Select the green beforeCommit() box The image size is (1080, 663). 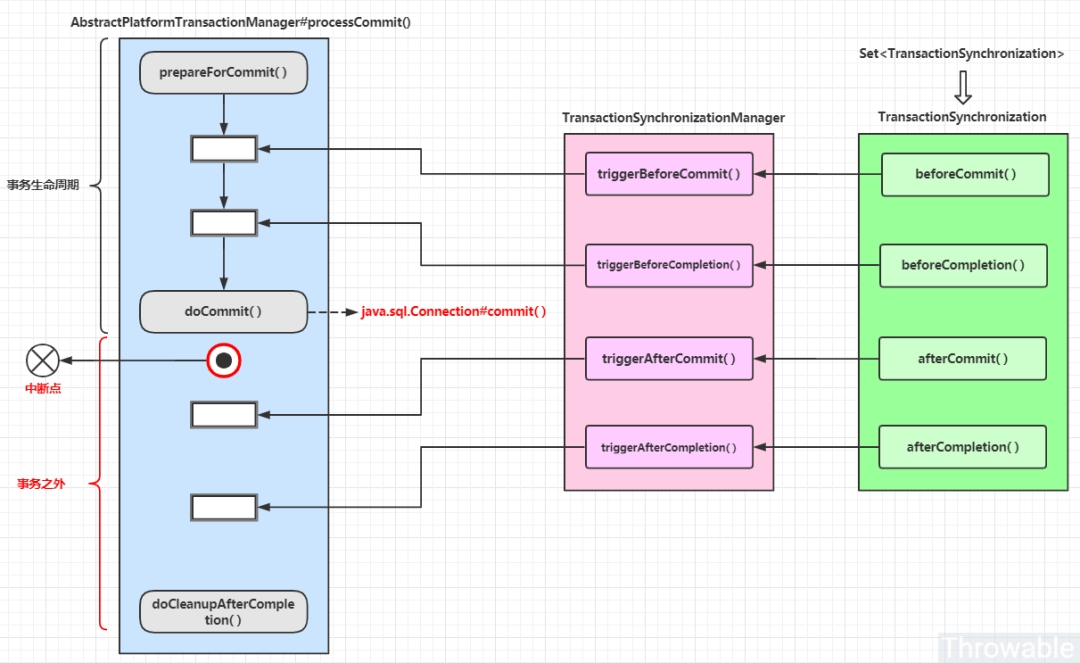tap(965, 174)
